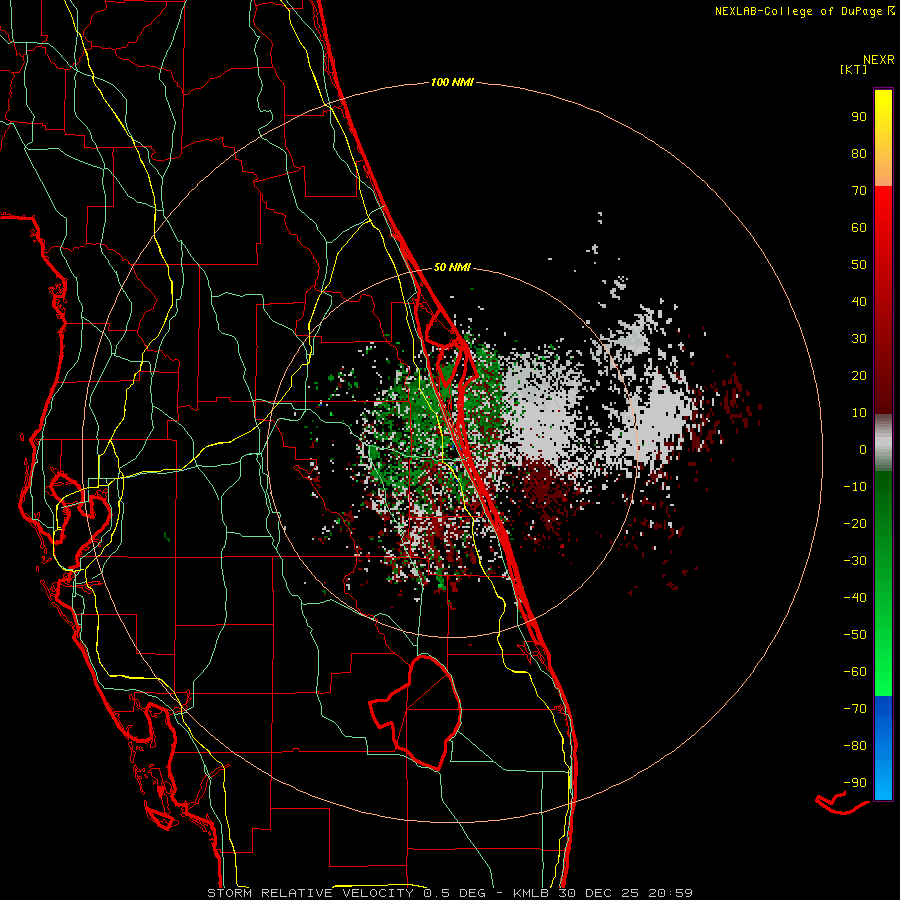
Task: Select the -80 value on velocity scale
Action: tap(855, 746)
